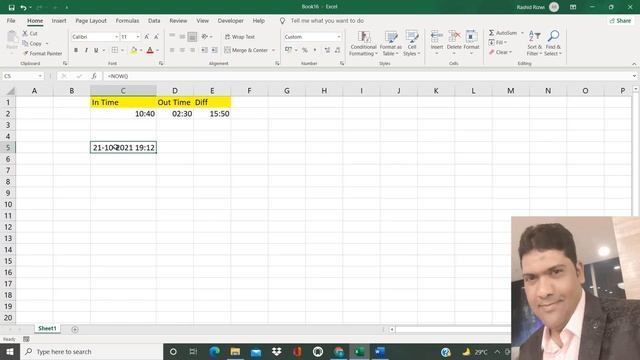
Task: Apply the yellow Fill Color bucket
Action: click(x=134, y=50)
